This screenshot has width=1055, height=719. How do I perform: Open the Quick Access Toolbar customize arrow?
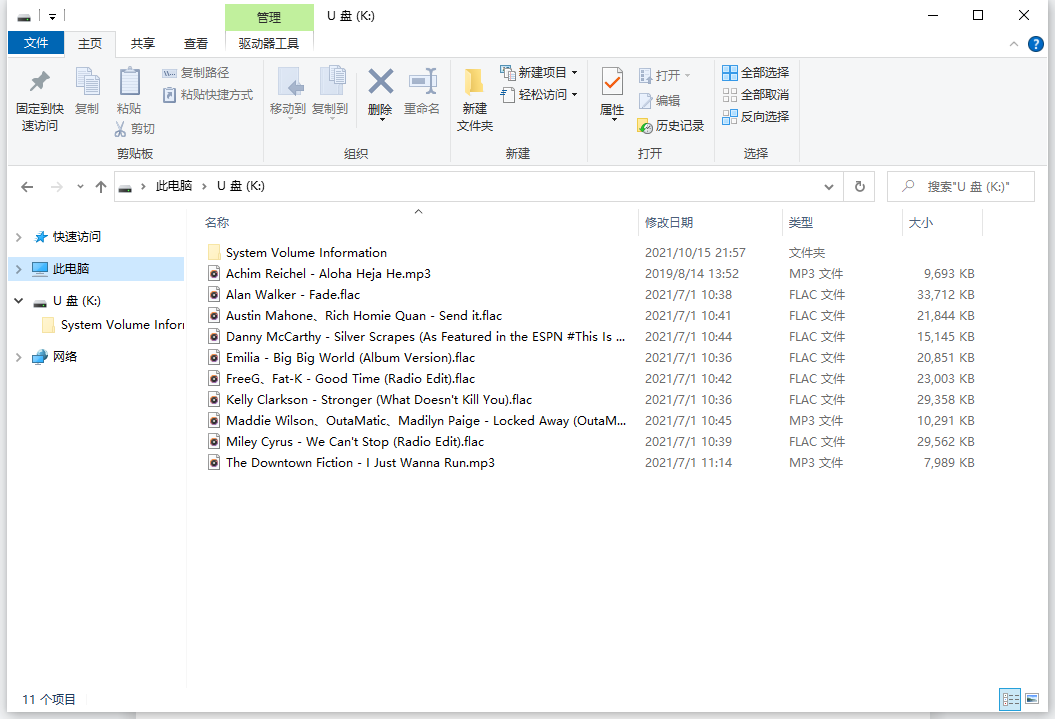[52, 17]
